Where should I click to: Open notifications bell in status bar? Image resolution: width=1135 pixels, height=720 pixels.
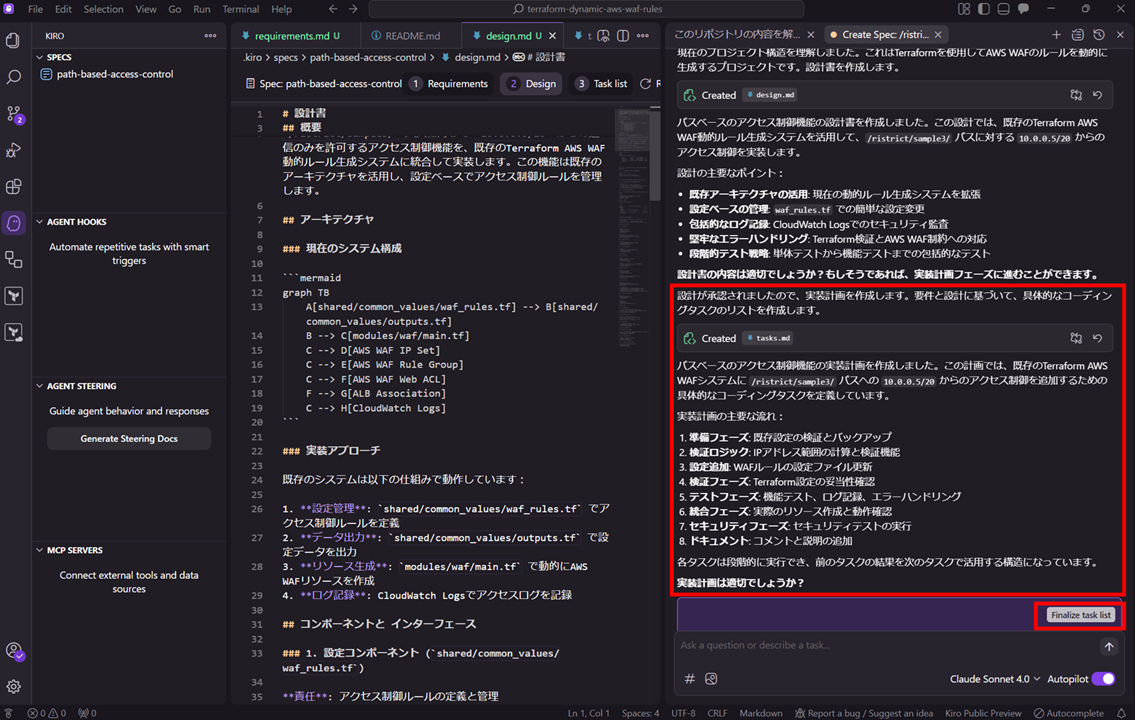(1121, 713)
